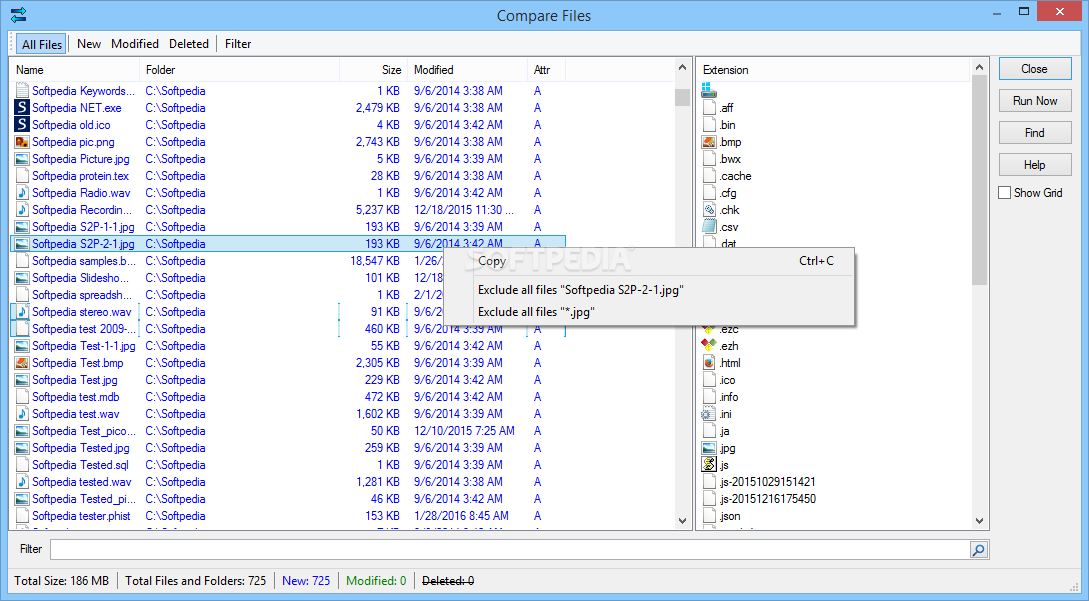Viewport: 1089px width, 601px height.
Task: Select the .cache extension entry
Action: click(735, 176)
